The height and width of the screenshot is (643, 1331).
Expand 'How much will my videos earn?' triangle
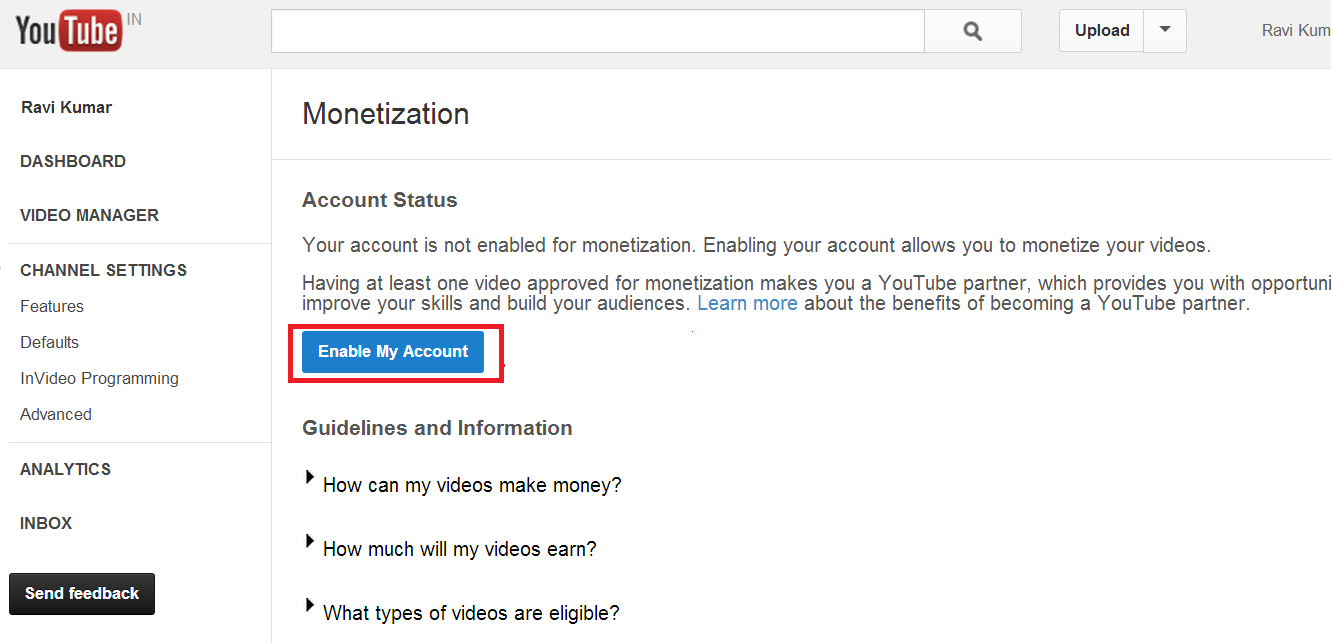[309, 542]
